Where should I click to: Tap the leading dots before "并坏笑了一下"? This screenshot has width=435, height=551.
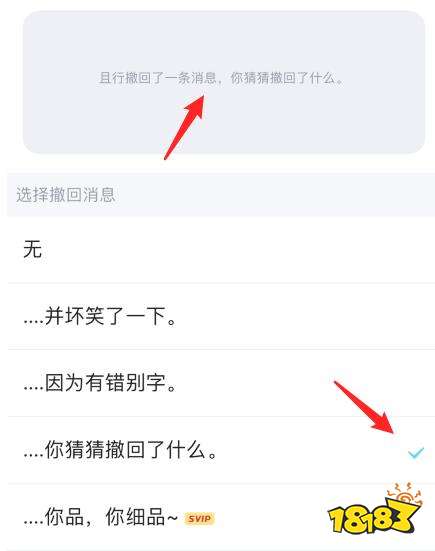(34, 322)
